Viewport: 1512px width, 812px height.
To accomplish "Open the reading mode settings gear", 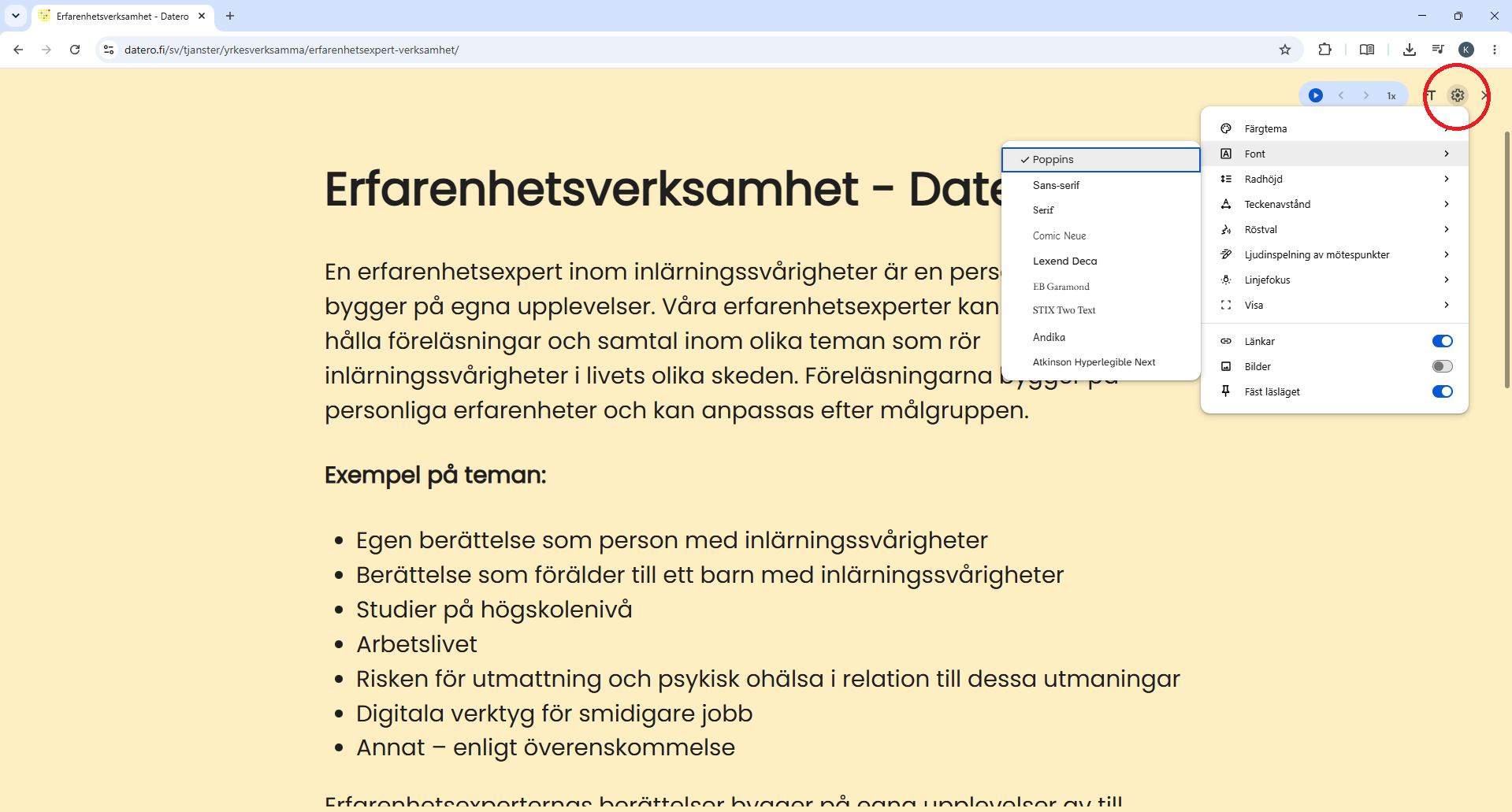I will click(1458, 95).
